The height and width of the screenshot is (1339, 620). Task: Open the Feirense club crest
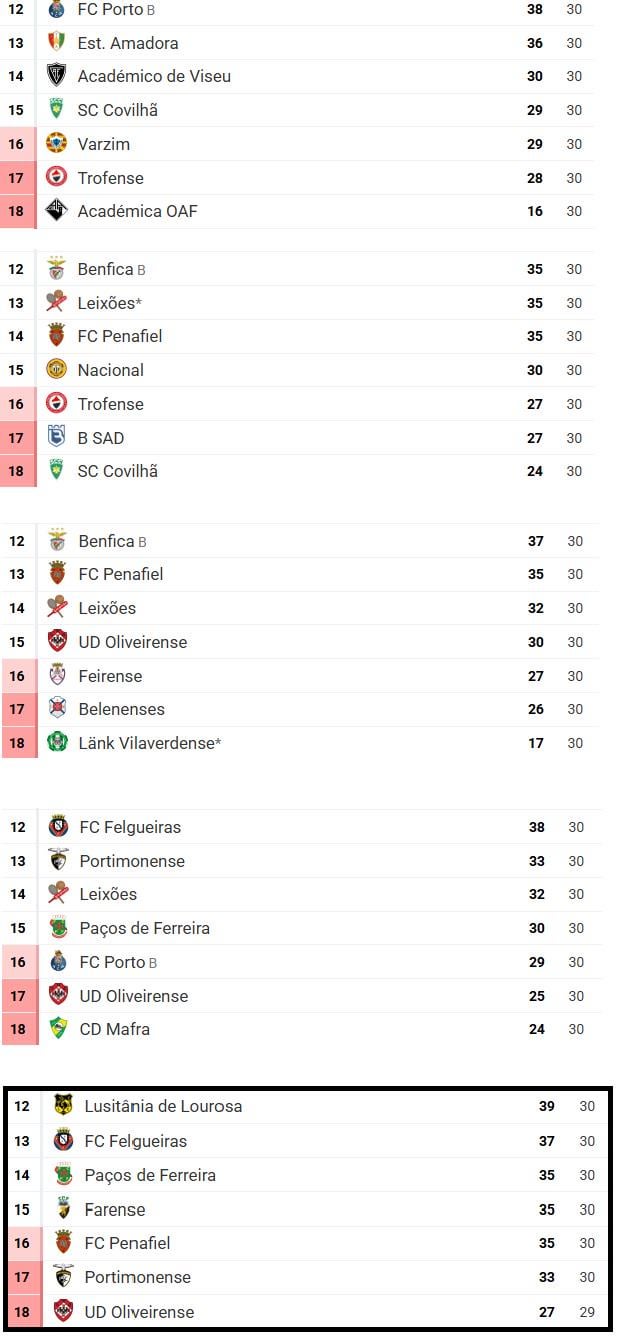58,676
